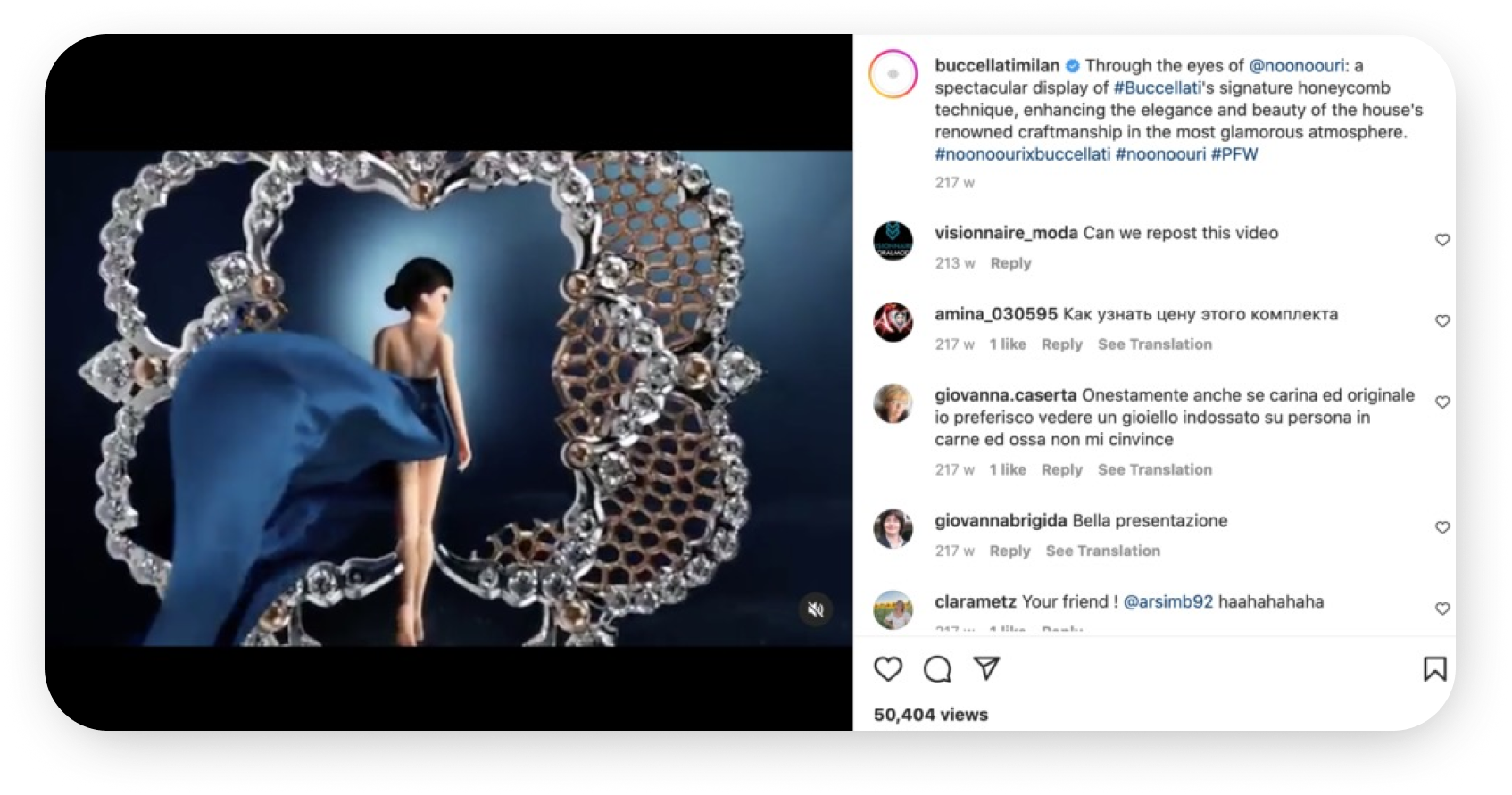The image size is (1512, 795).
Task: Like amina_030595's comment heart
Action: (1441, 321)
